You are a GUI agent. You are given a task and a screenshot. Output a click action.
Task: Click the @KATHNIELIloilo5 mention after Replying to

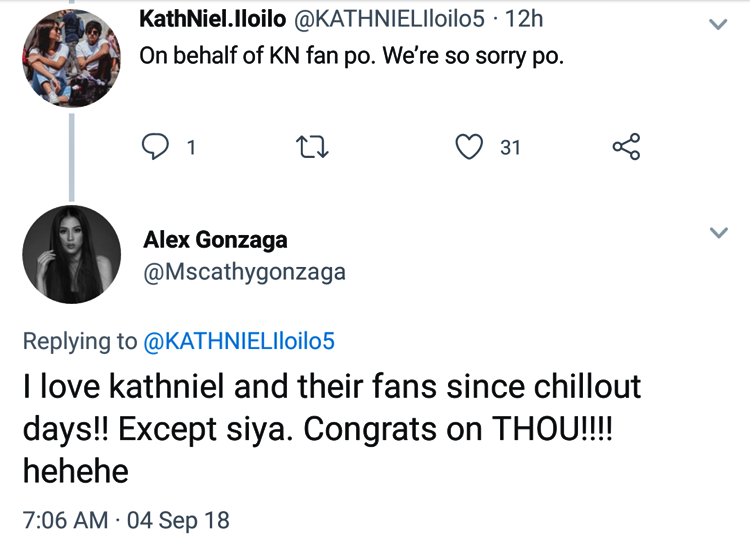click(239, 341)
